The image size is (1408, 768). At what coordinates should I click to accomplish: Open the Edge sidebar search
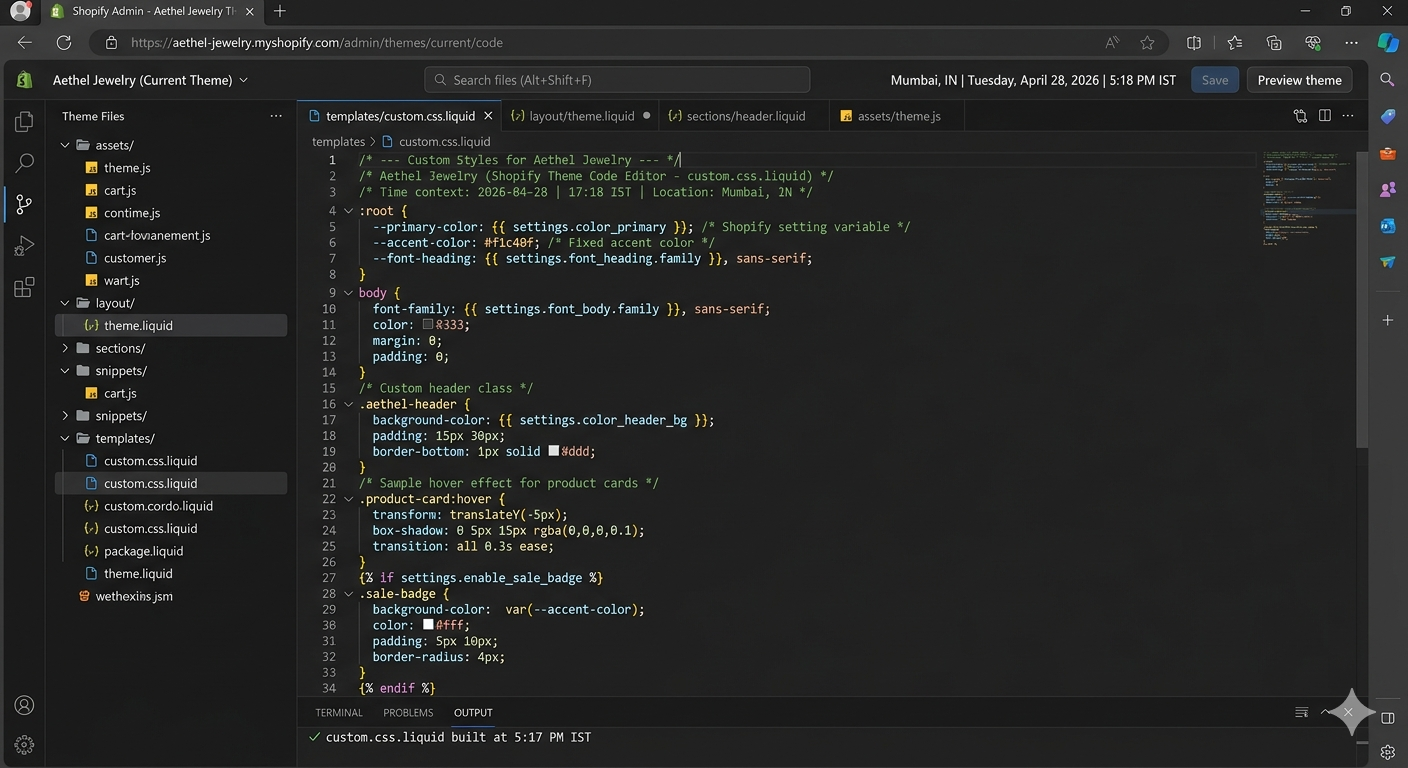[x=1388, y=79]
